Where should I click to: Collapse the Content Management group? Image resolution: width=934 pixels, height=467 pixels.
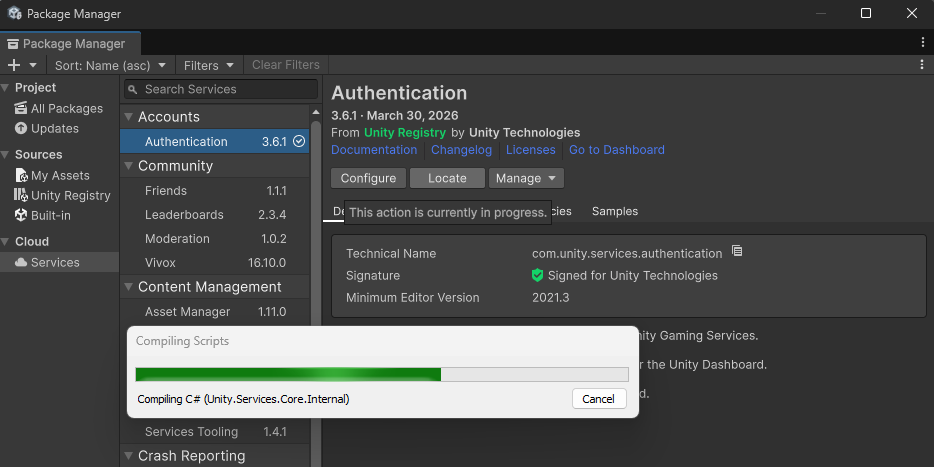(128, 287)
